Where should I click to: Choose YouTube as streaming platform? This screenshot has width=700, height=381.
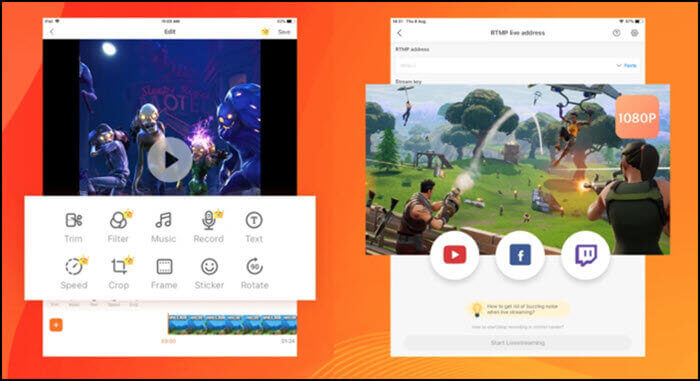tap(454, 255)
